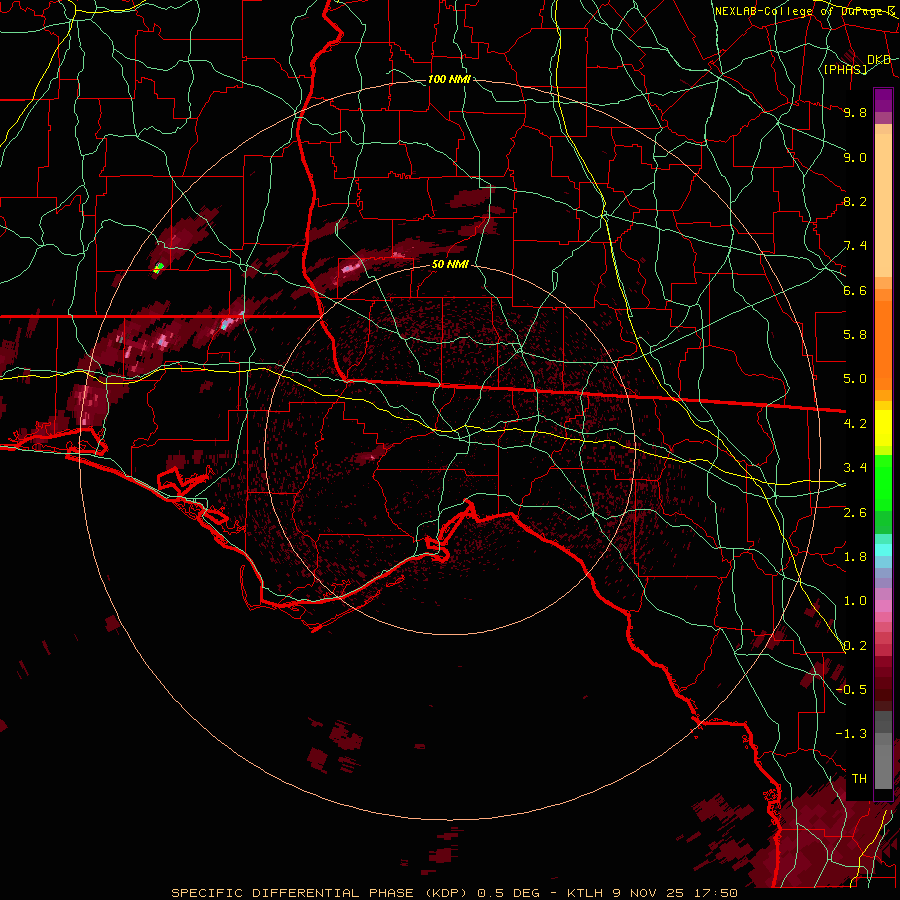Click the DKD product label above the scale

coord(878,59)
